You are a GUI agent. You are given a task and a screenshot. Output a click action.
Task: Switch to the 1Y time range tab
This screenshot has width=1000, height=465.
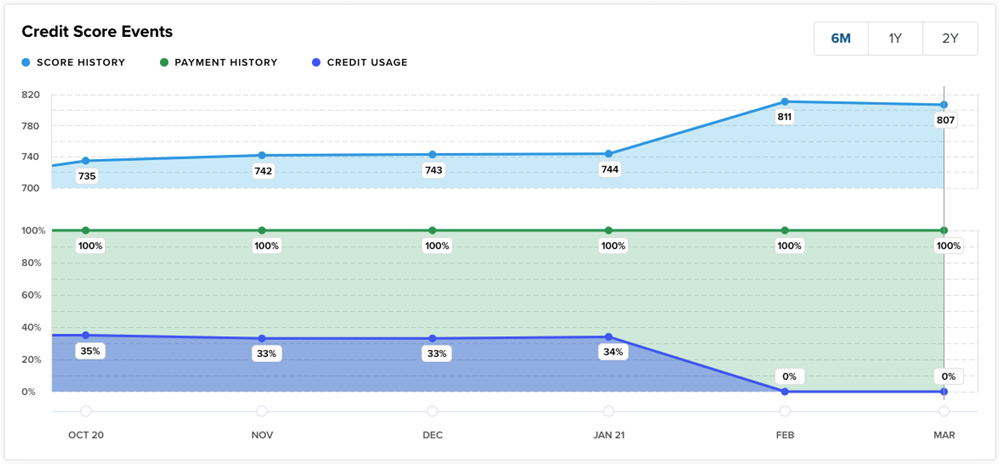[x=895, y=38]
